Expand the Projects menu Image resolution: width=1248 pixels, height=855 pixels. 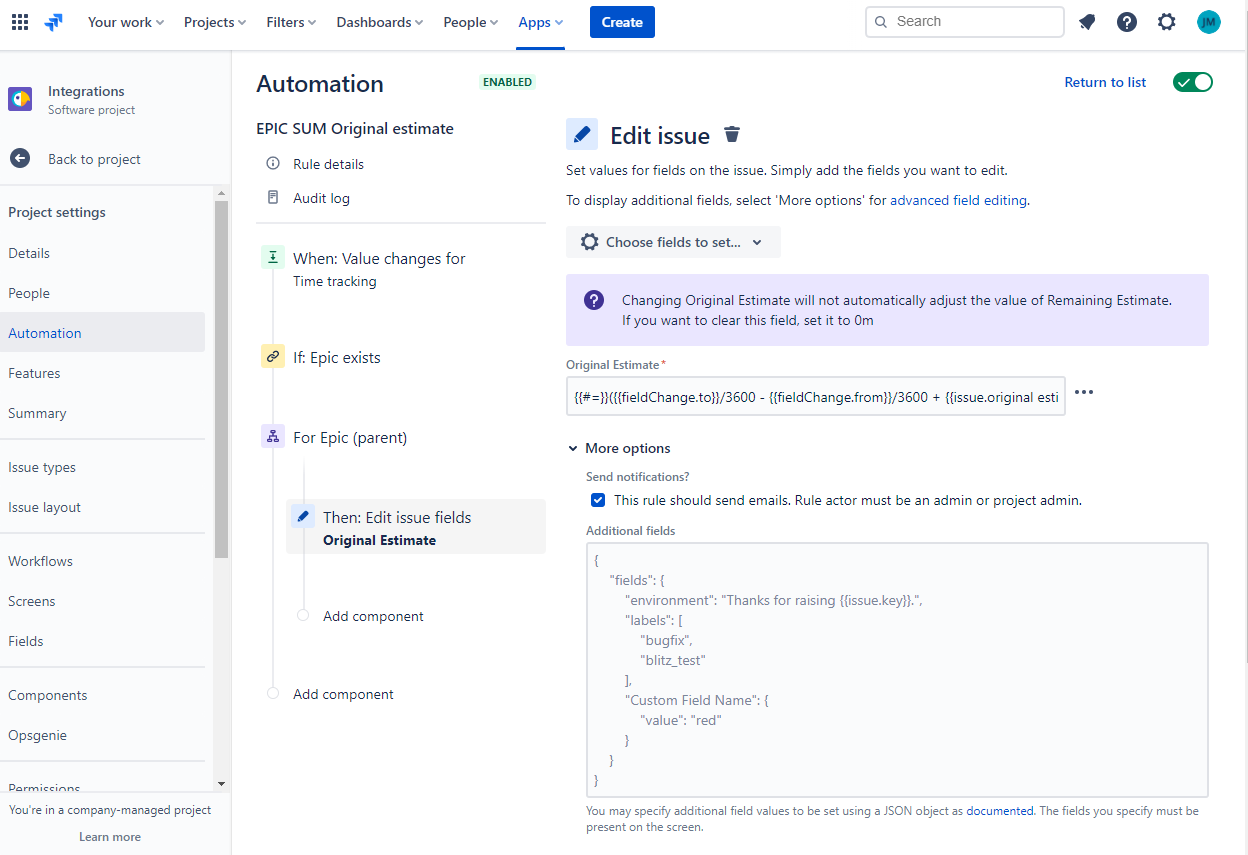point(215,22)
